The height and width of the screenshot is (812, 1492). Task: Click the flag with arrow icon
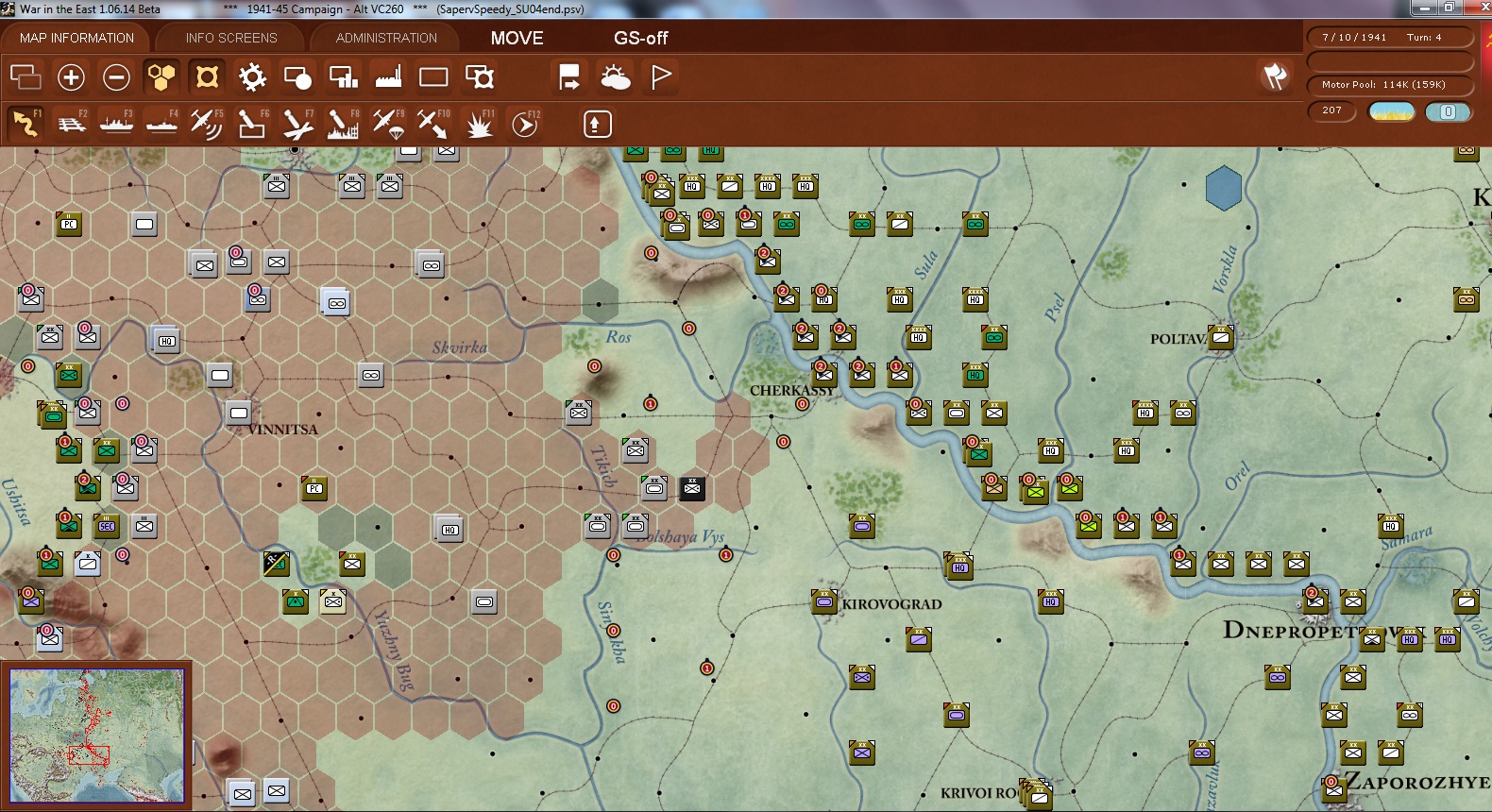coord(569,76)
